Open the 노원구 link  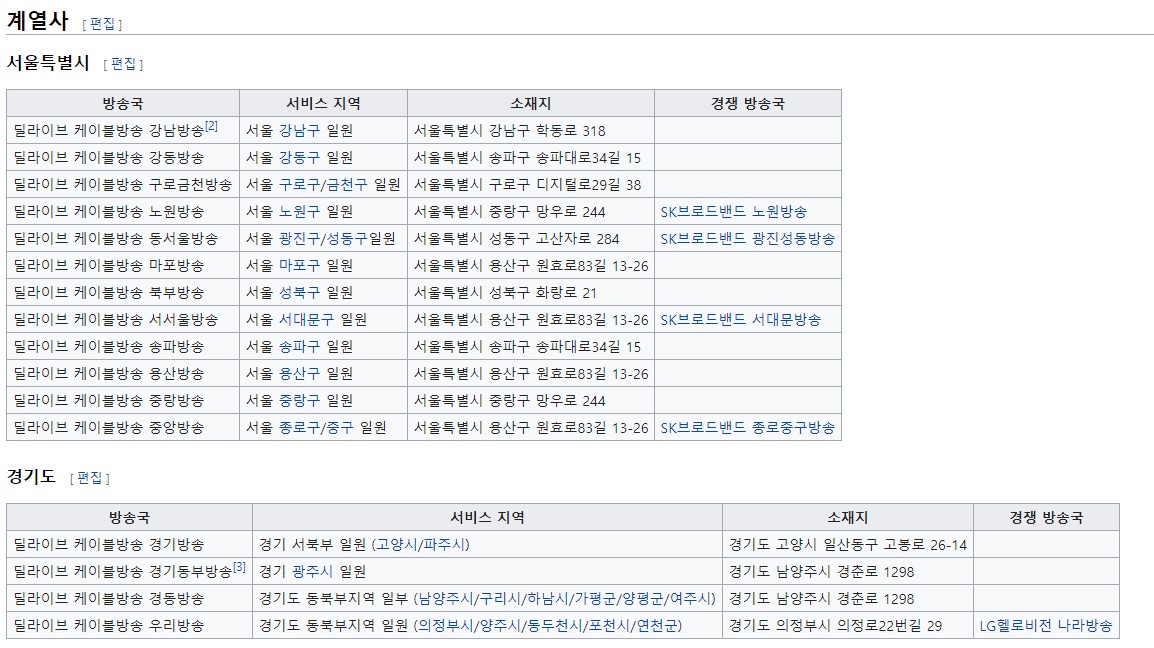point(300,211)
